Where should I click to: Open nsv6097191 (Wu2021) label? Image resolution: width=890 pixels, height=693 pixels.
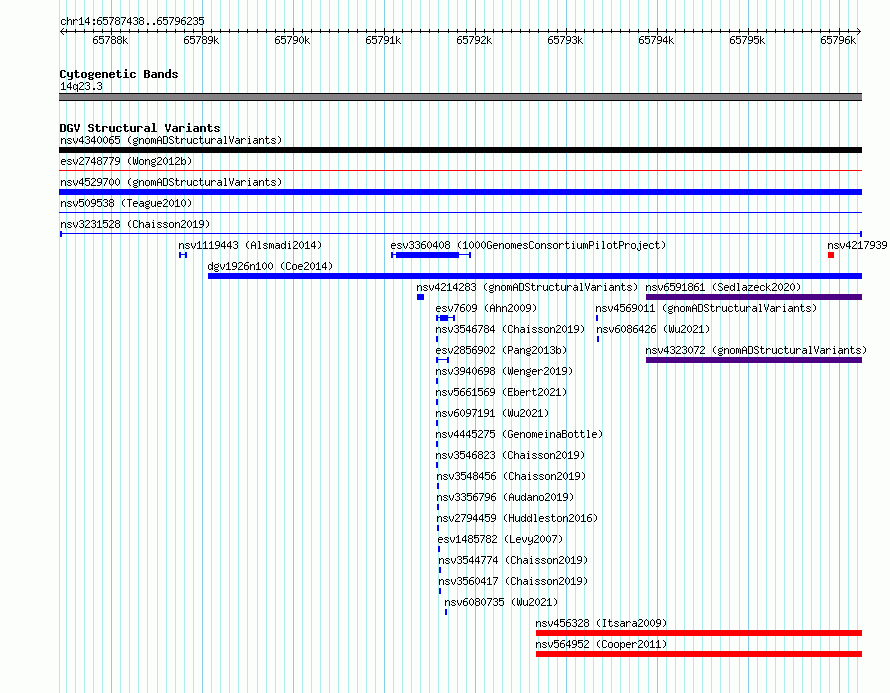pyautogui.click(x=492, y=413)
